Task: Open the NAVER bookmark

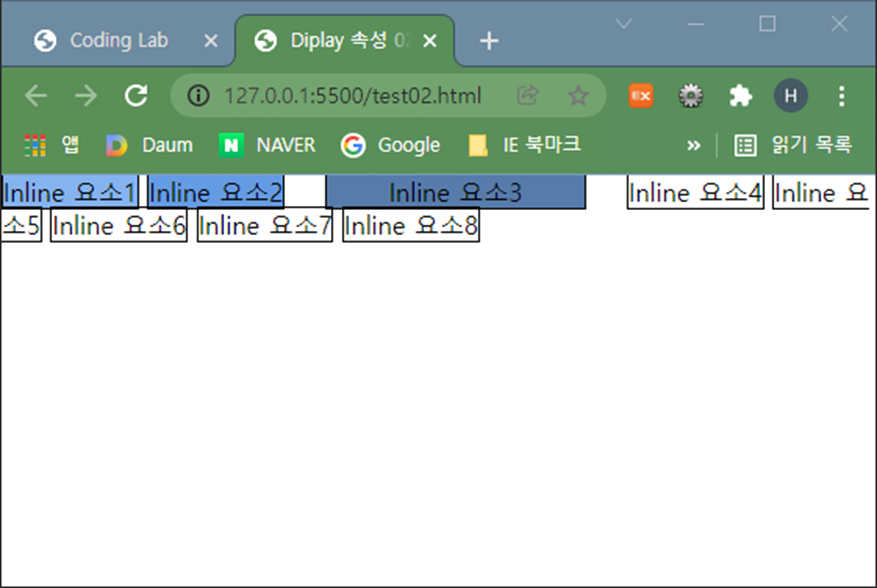Action: [267, 145]
